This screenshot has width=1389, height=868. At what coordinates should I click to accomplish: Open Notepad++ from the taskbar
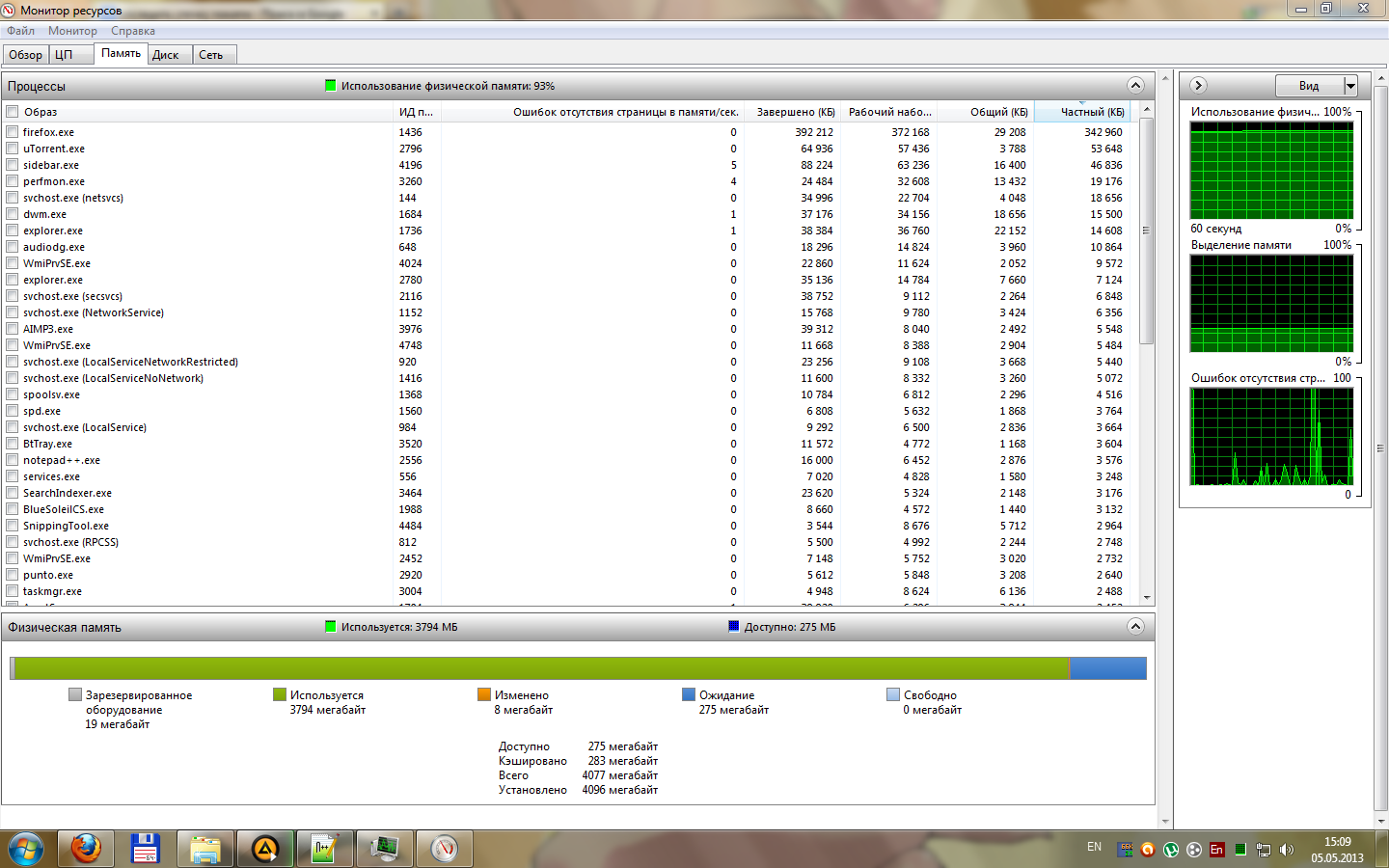(325, 849)
